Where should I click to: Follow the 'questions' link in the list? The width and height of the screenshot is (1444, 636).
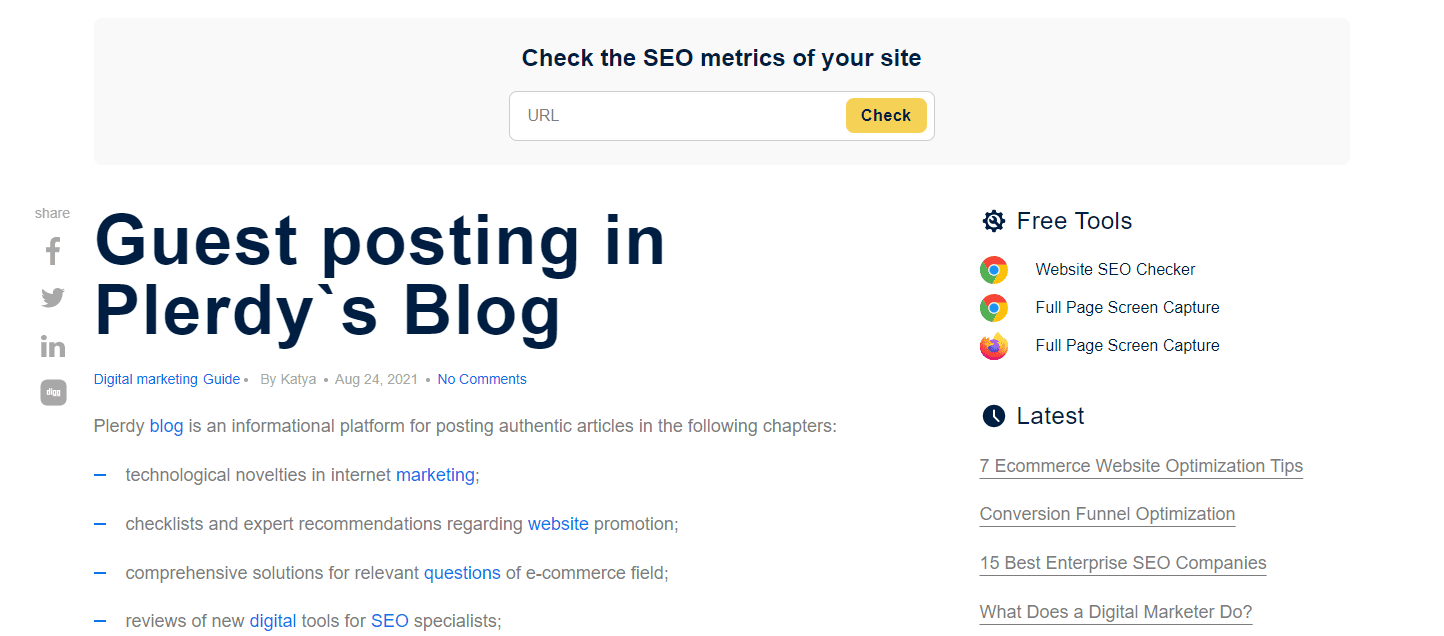click(x=462, y=573)
